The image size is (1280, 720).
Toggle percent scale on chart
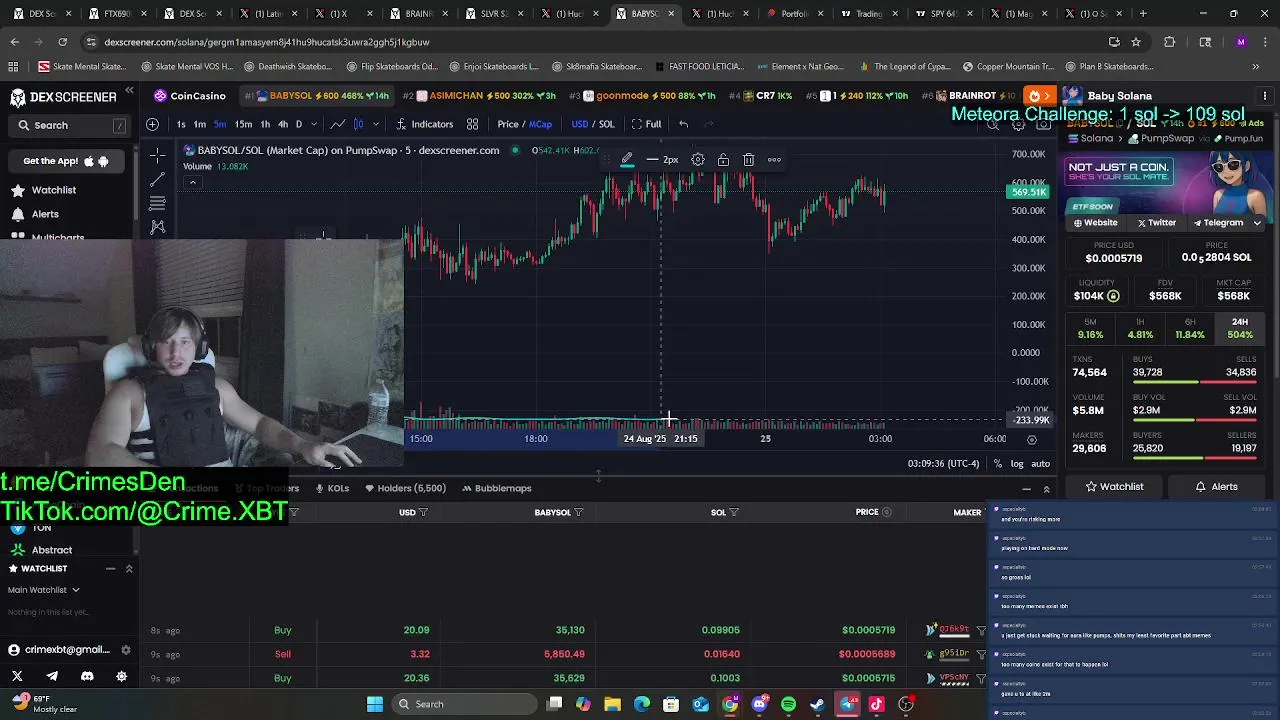pos(997,464)
